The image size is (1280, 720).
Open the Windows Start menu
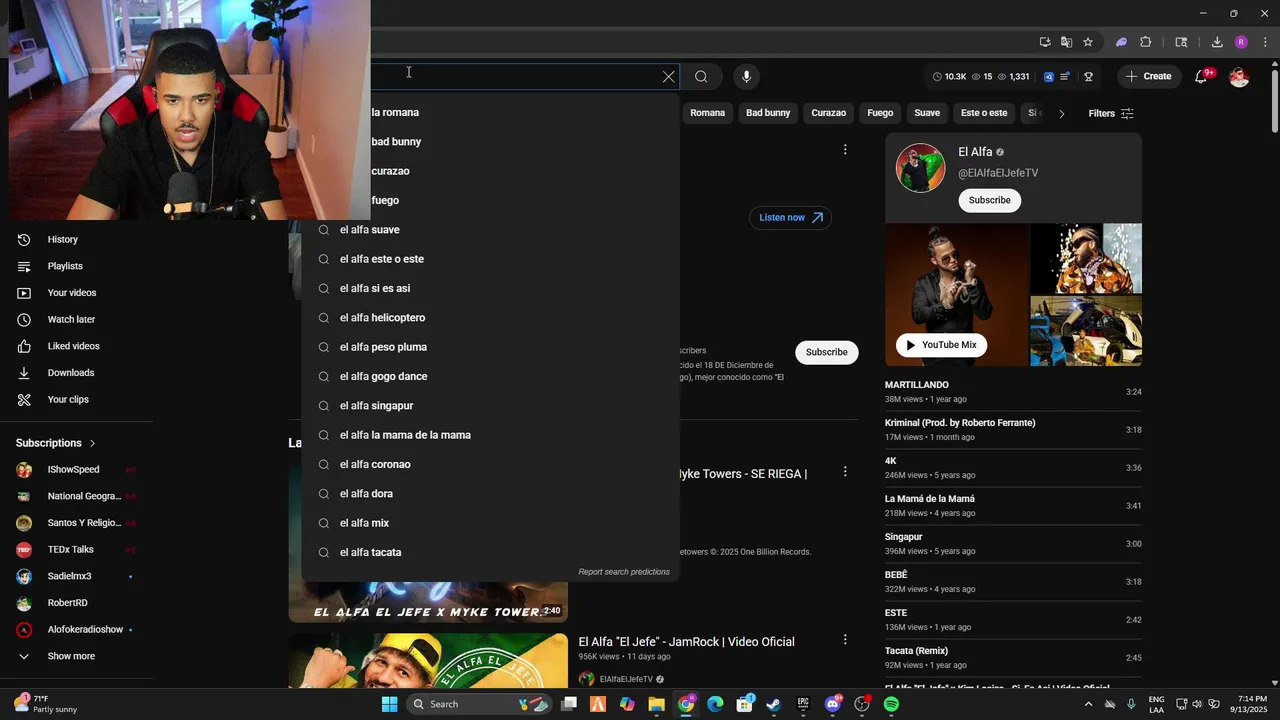point(389,704)
